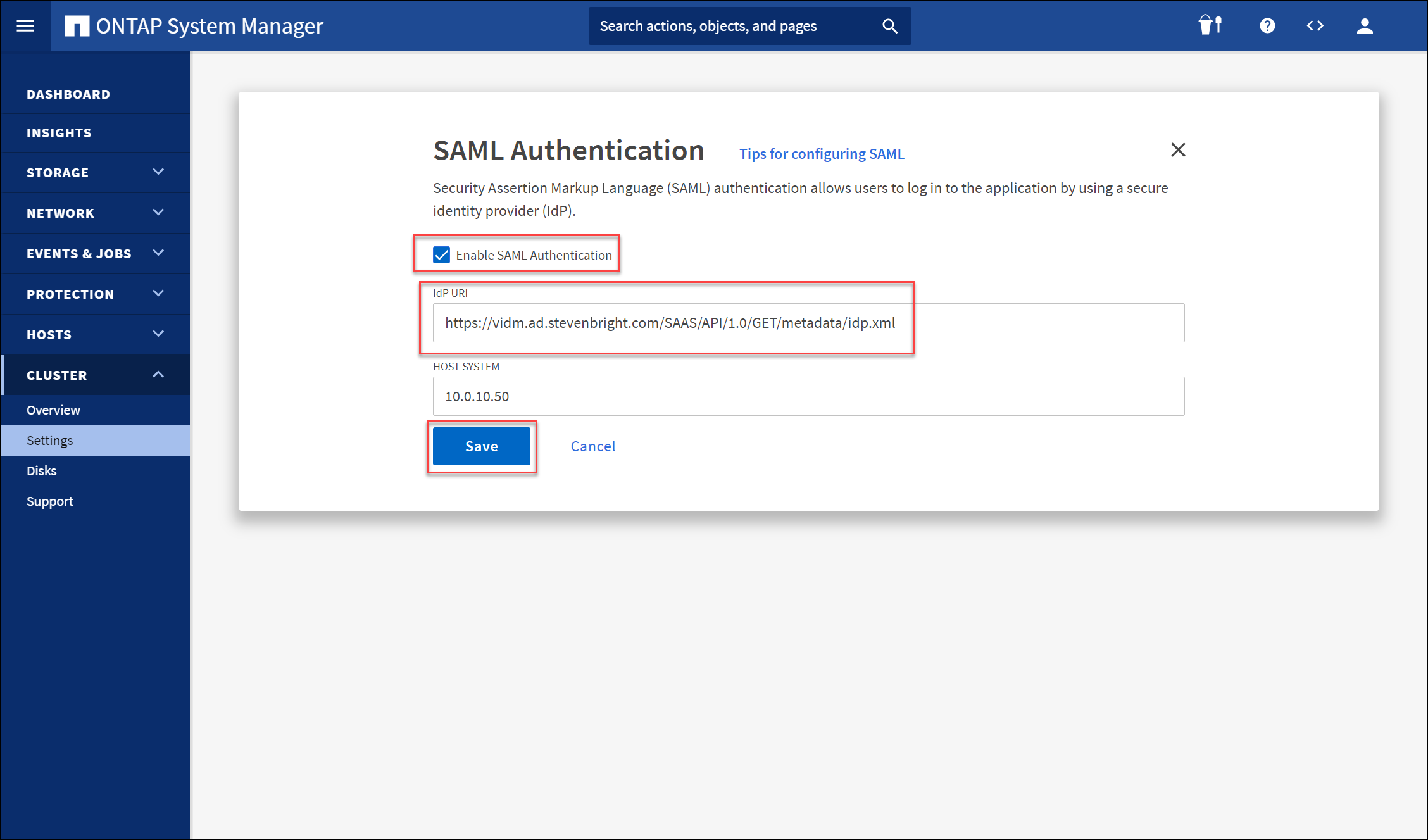This screenshot has width=1428, height=840.
Task: Open Disks under Cluster
Action: click(42, 470)
